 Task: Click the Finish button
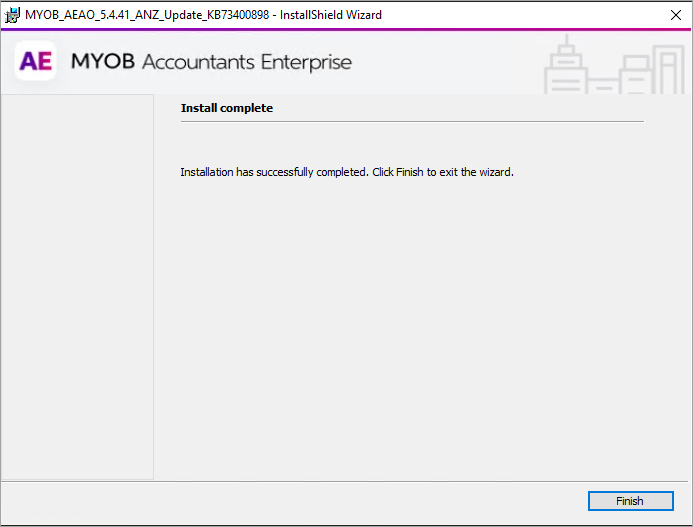(629, 501)
